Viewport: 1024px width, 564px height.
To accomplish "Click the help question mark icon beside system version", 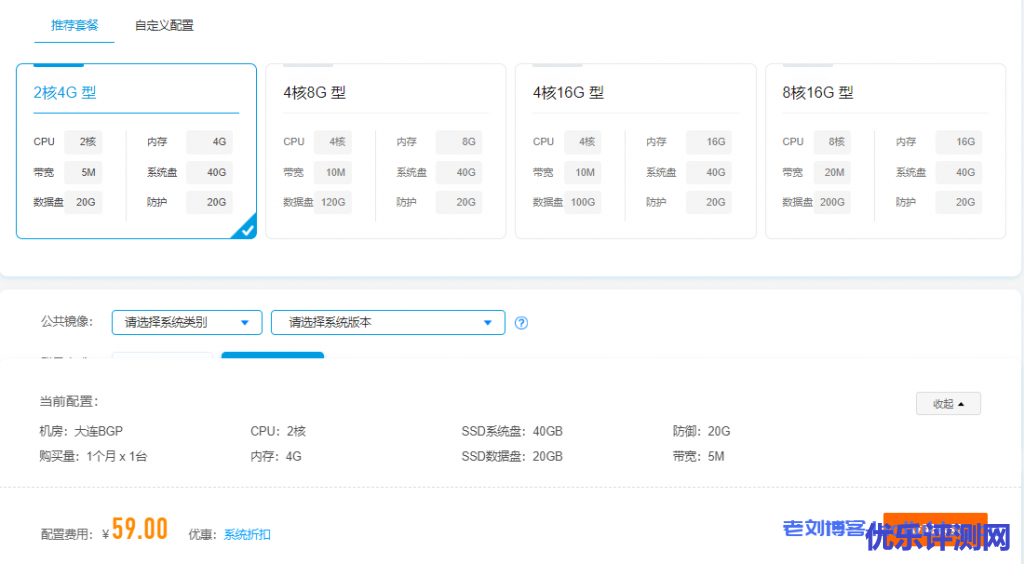I will 520,323.
